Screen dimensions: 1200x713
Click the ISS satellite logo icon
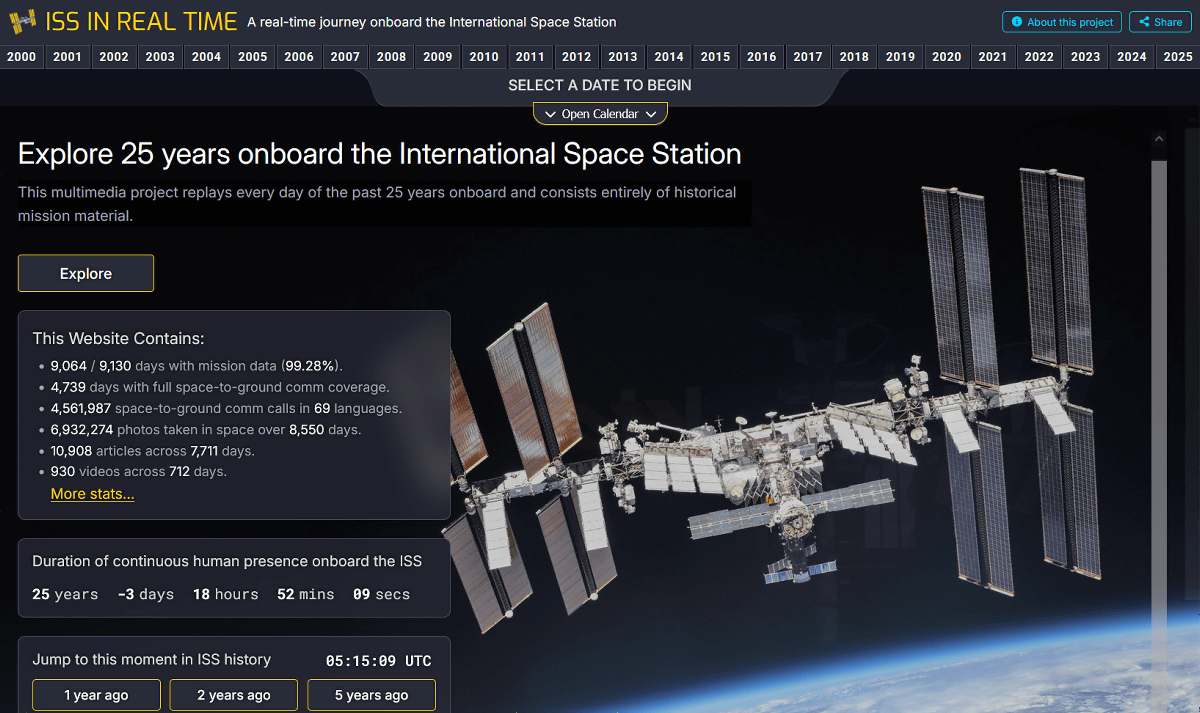click(x=23, y=21)
